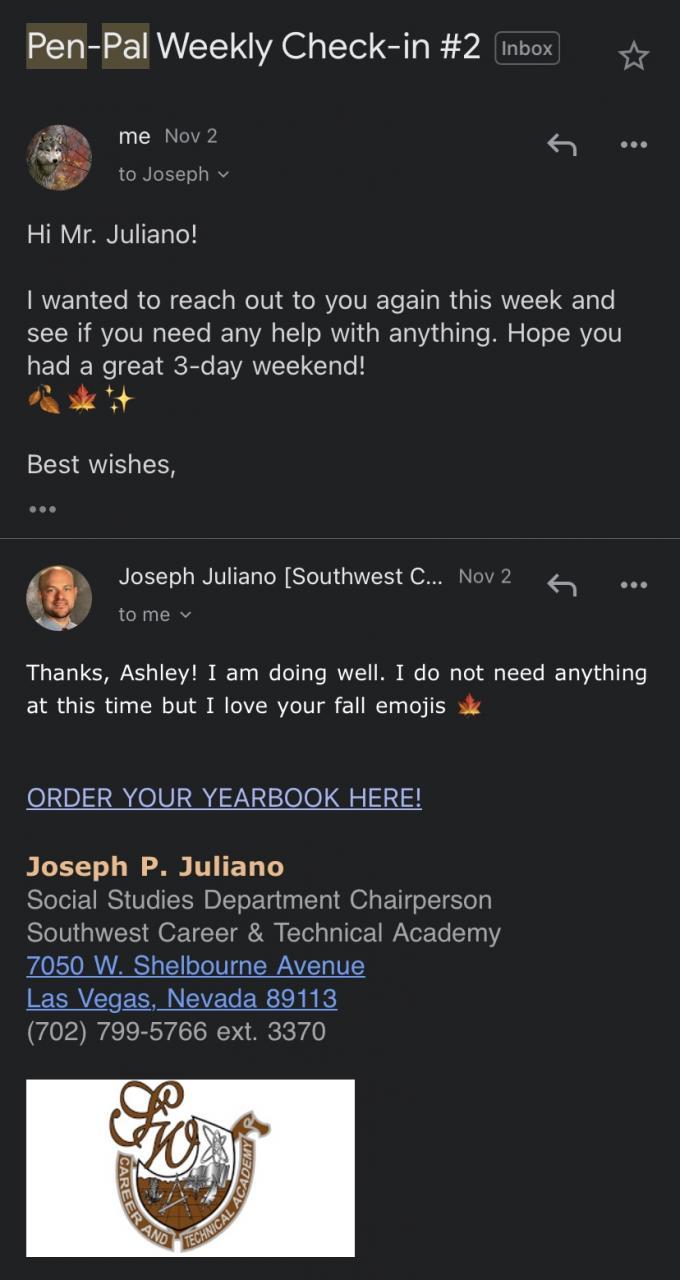Image resolution: width=680 pixels, height=1280 pixels.
Task: Tap the Southwest Career and Technical Academy logo
Action: [x=190, y=1167]
